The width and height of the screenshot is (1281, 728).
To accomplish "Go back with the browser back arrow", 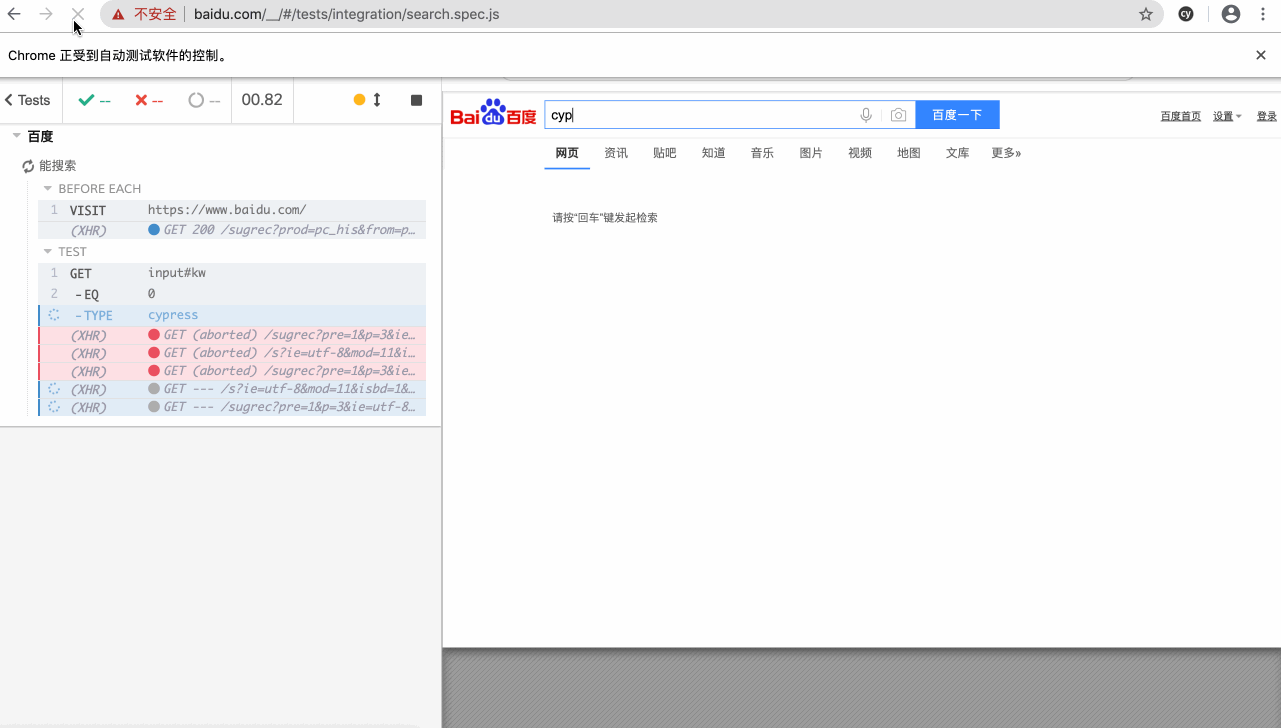I will pos(14,14).
